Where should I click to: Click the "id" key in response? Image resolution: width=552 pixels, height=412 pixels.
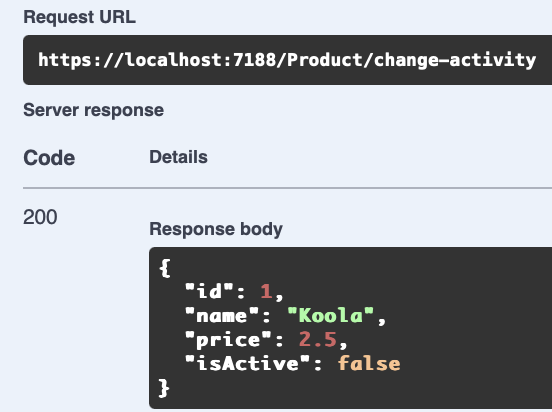click(209, 292)
